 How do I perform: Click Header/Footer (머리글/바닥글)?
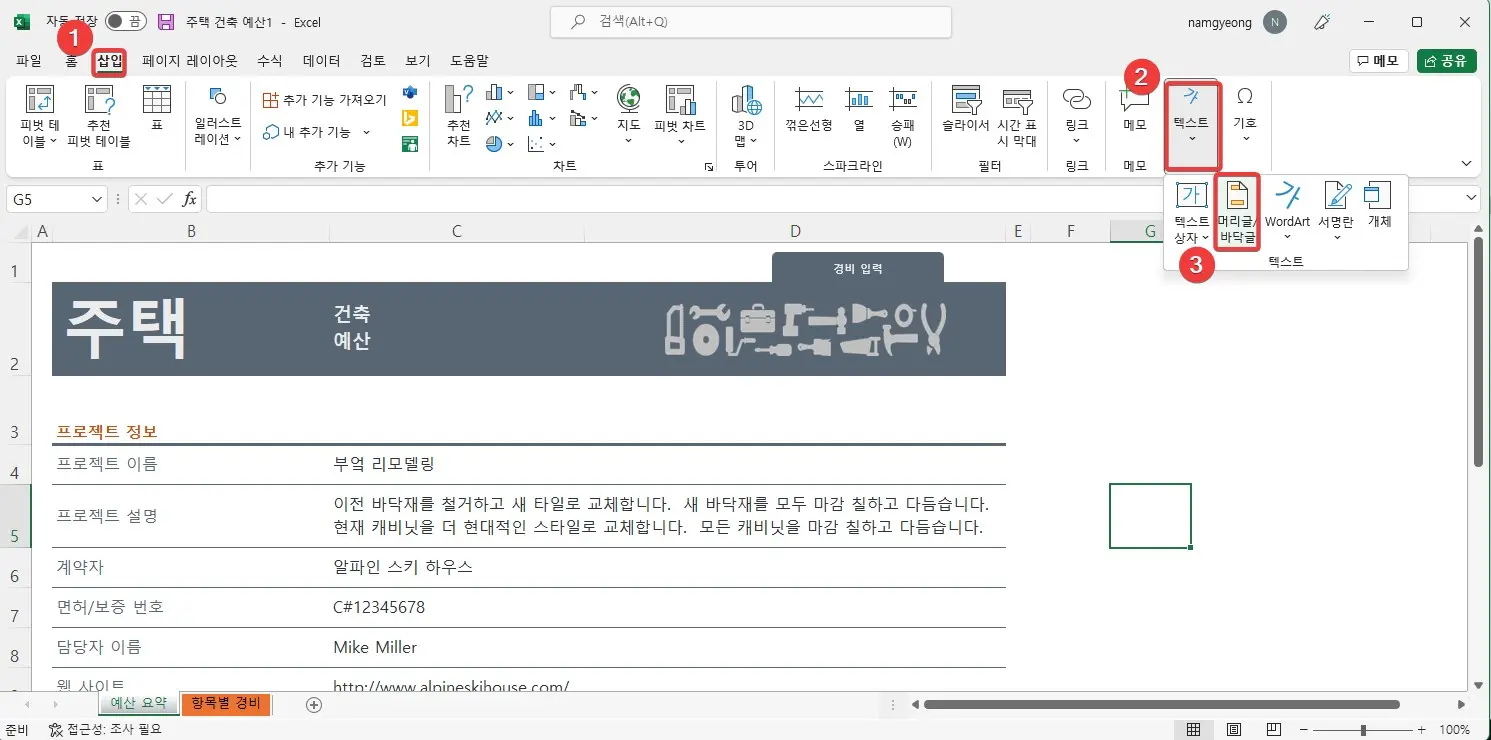tap(1236, 213)
